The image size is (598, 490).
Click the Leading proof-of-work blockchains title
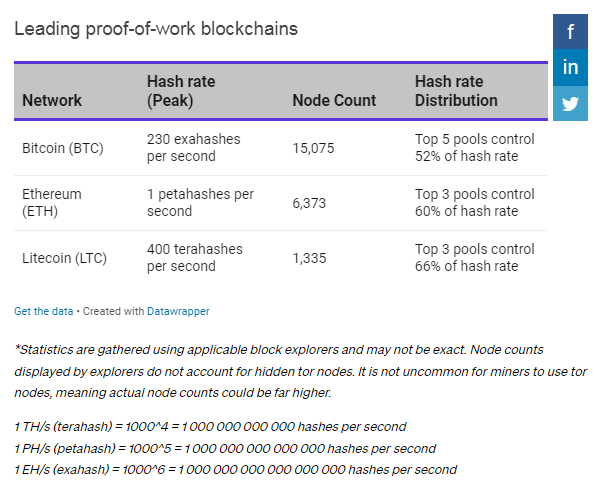[x=156, y=29]
